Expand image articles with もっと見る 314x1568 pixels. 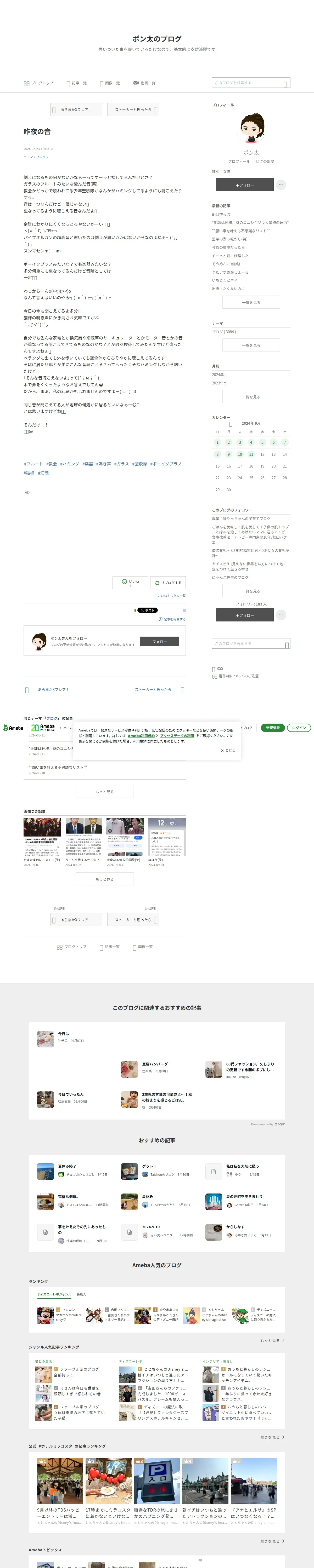(104, 879)
